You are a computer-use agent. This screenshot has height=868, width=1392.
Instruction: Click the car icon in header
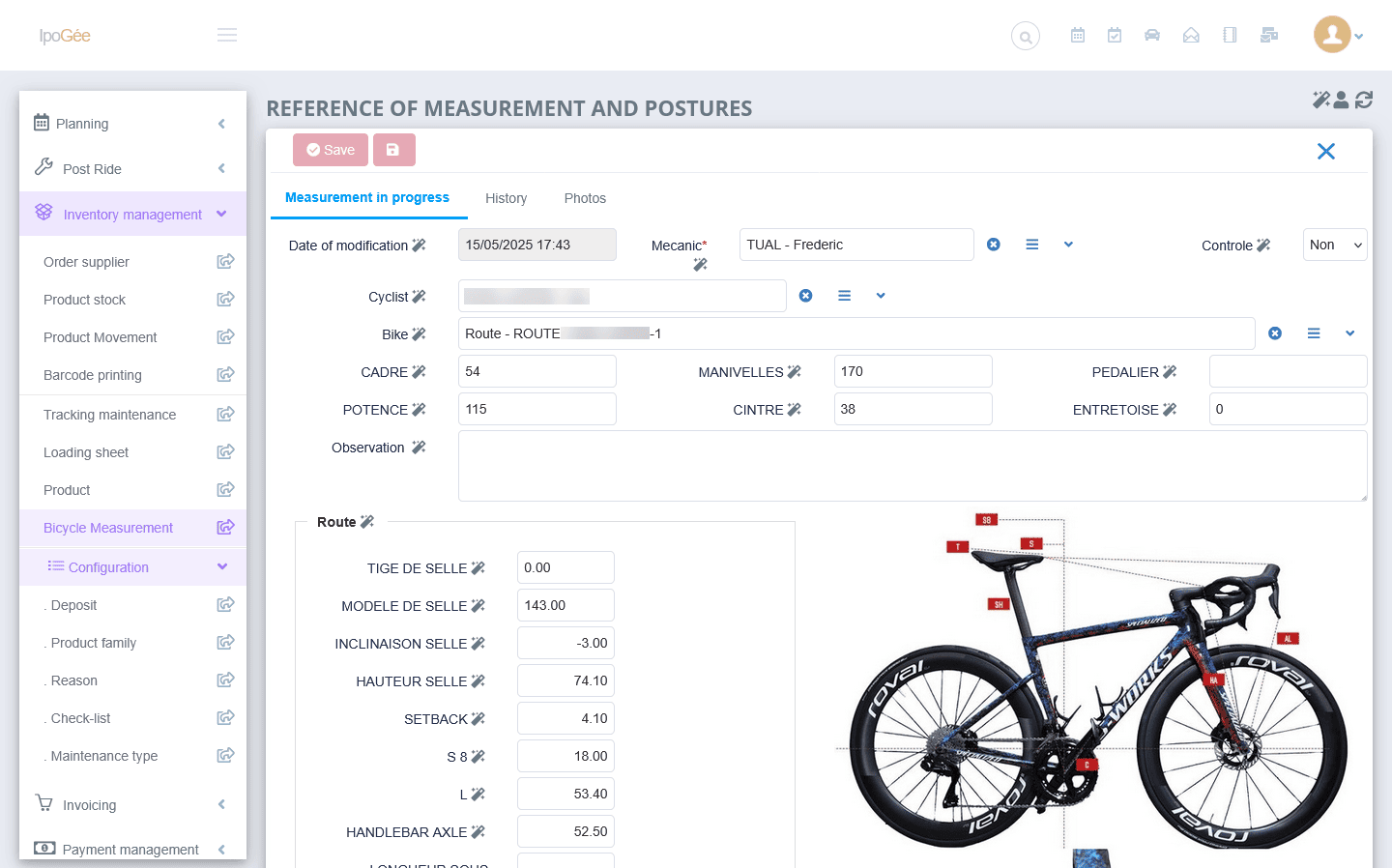pyautogui.click(x=1152, y=36)
